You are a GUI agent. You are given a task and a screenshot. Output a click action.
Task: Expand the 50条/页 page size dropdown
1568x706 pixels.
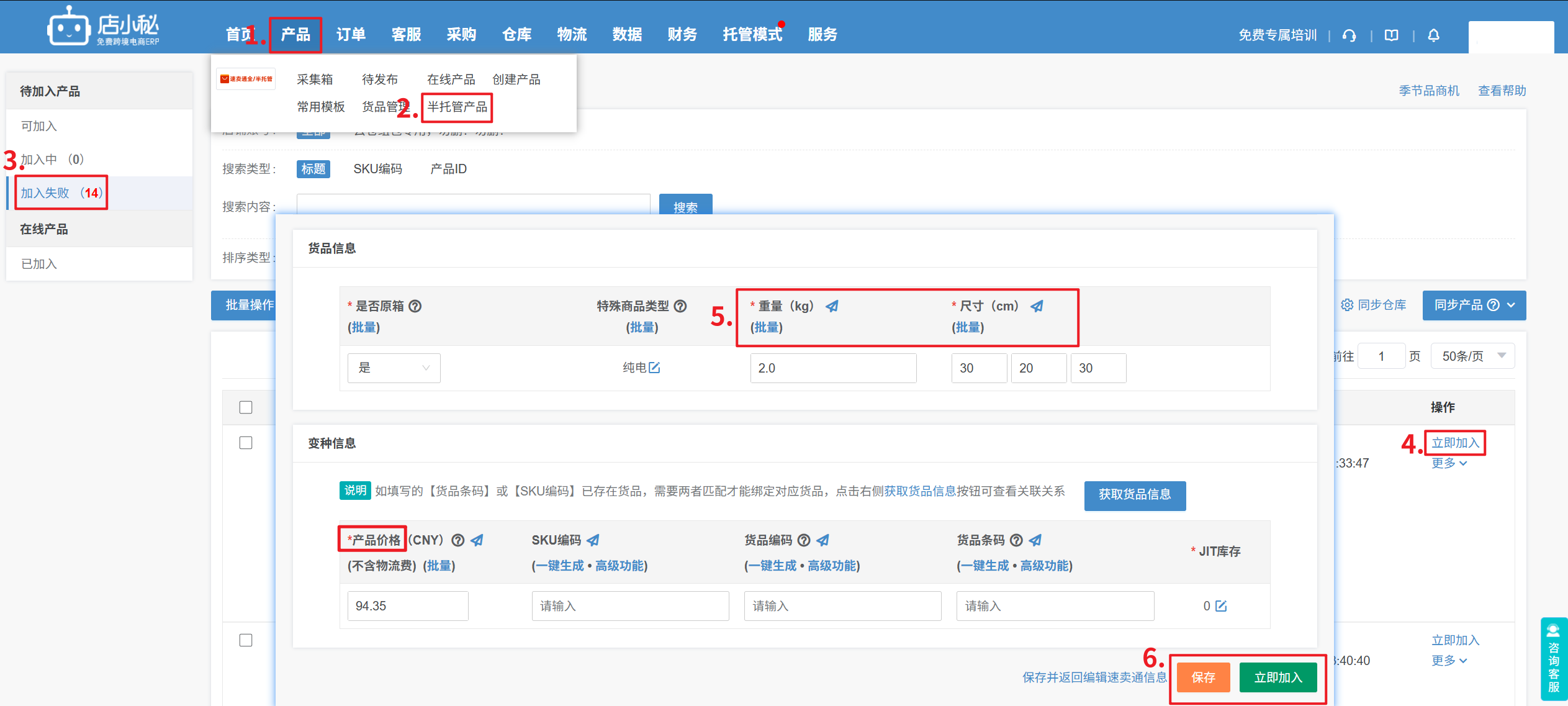point(1472,356)
